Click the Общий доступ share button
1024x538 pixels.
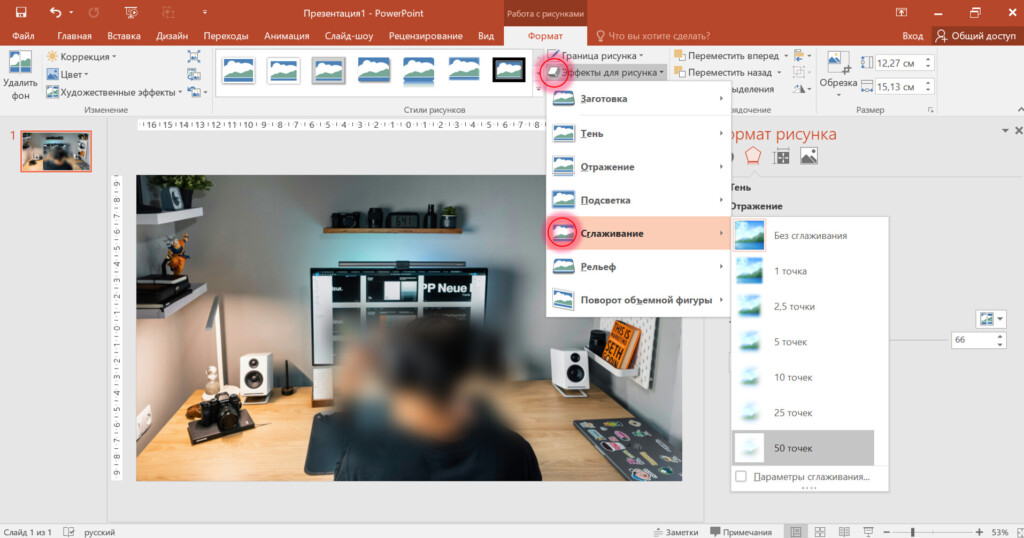tap(977, 35)
